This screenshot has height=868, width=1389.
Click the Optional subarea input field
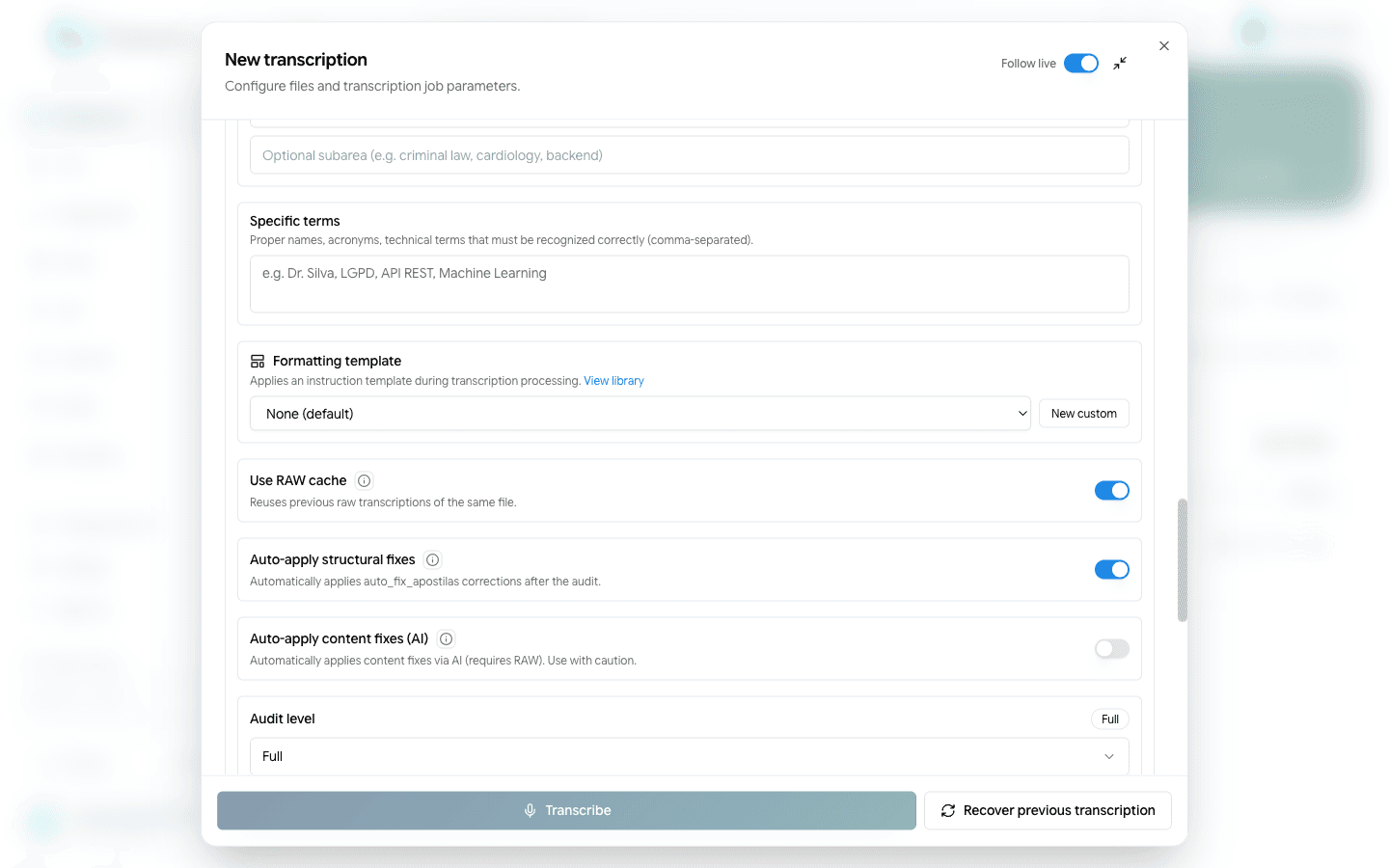click(689, 155)
